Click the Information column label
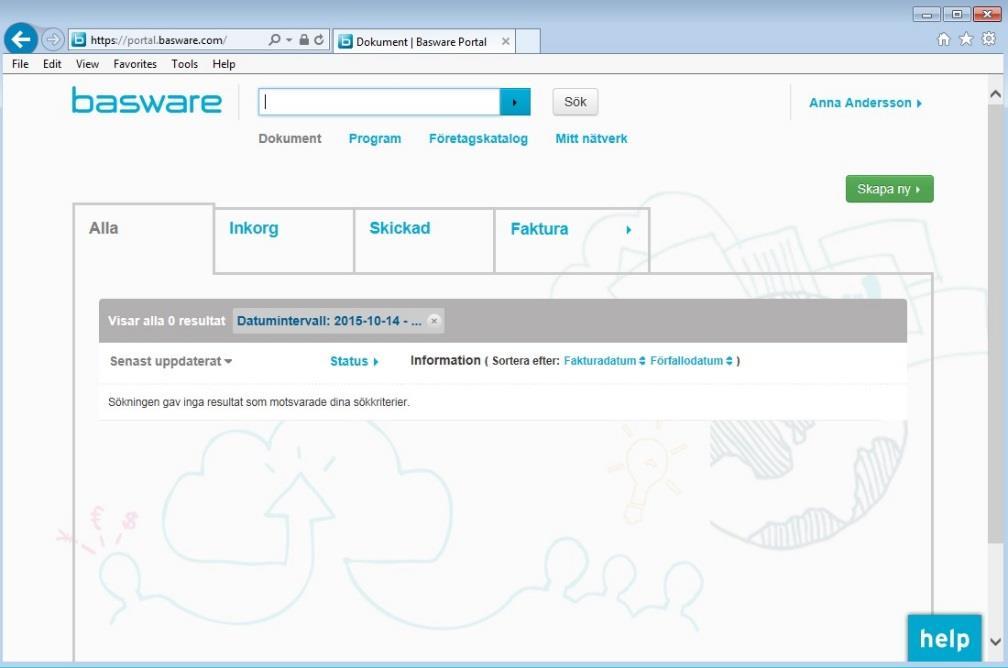This screenshot has height=668, width=1008. click(x=445, y=361)
